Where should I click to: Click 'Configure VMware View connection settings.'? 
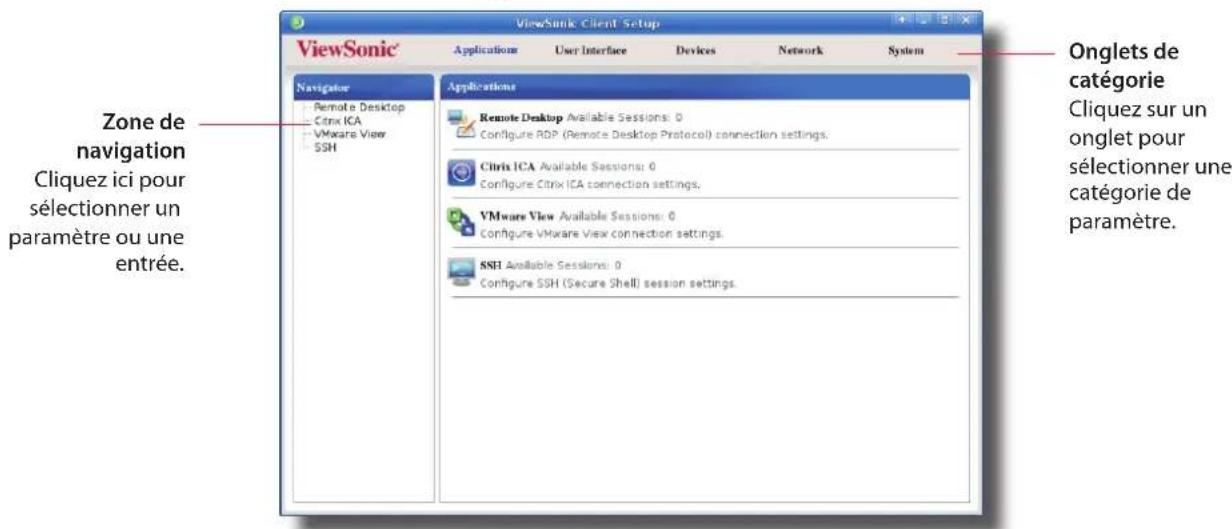click(x=602, y=233)
